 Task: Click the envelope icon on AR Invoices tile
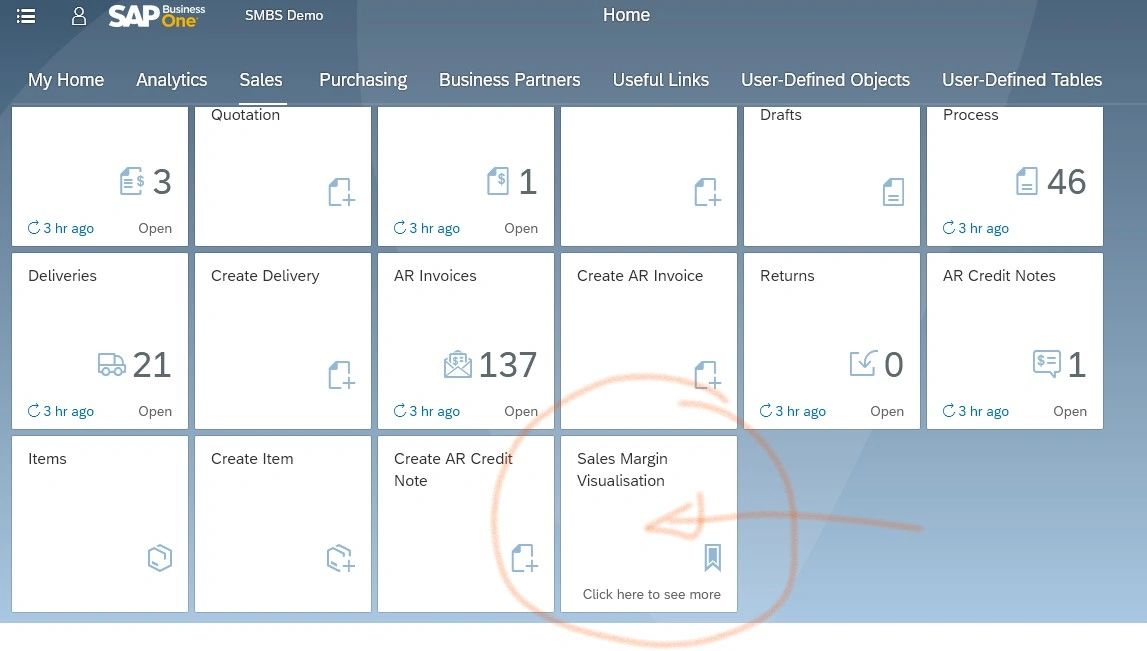point(457,364)
